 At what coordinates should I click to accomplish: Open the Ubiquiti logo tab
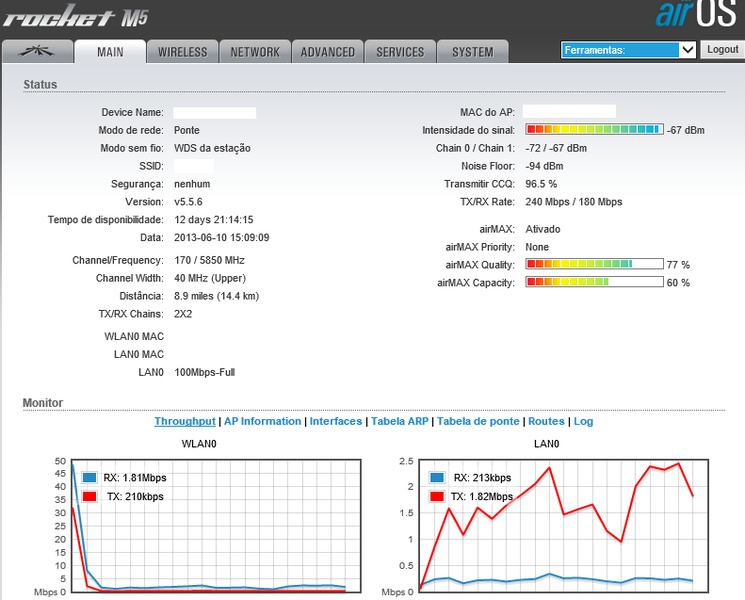[37, 51]
